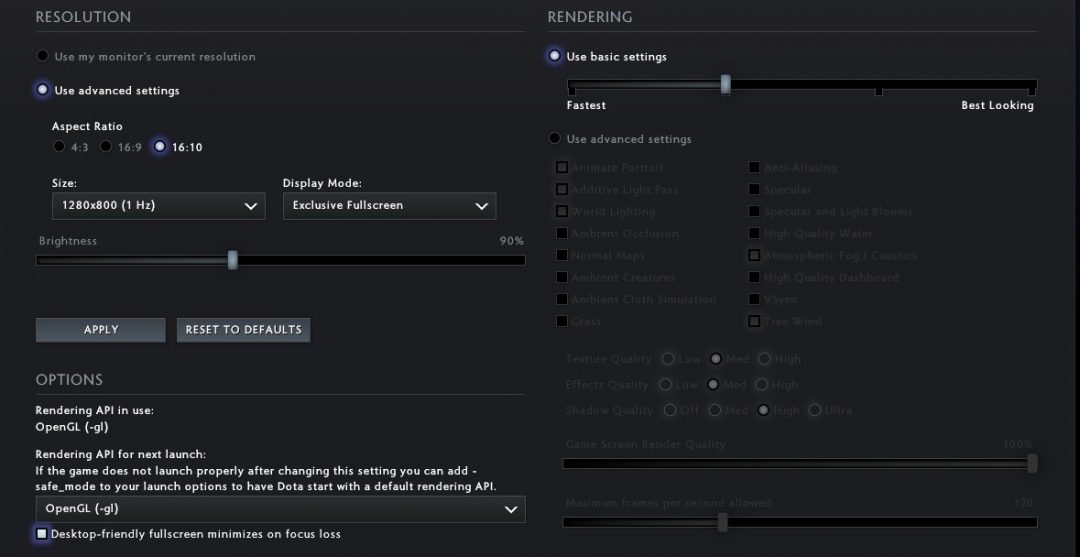This screenshot has height=557, width=1080.
Task: Click Reset to Defaults
Action: tap(243, 330)
